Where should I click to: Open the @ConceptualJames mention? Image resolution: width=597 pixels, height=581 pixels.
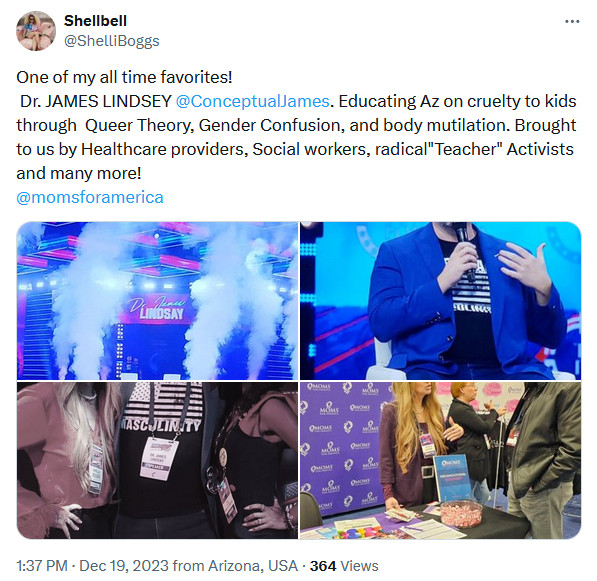[x=252, y=101]
